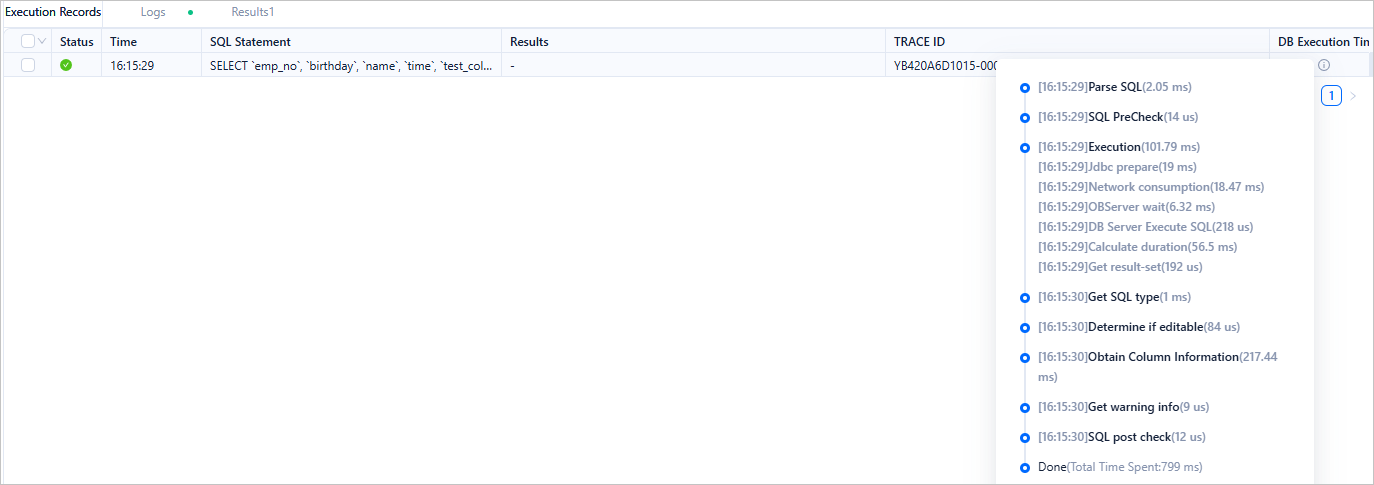1374x485 pixels.
Task: Click the info icon in DB Execution Time column
Action: click(x=1323, y=65)
